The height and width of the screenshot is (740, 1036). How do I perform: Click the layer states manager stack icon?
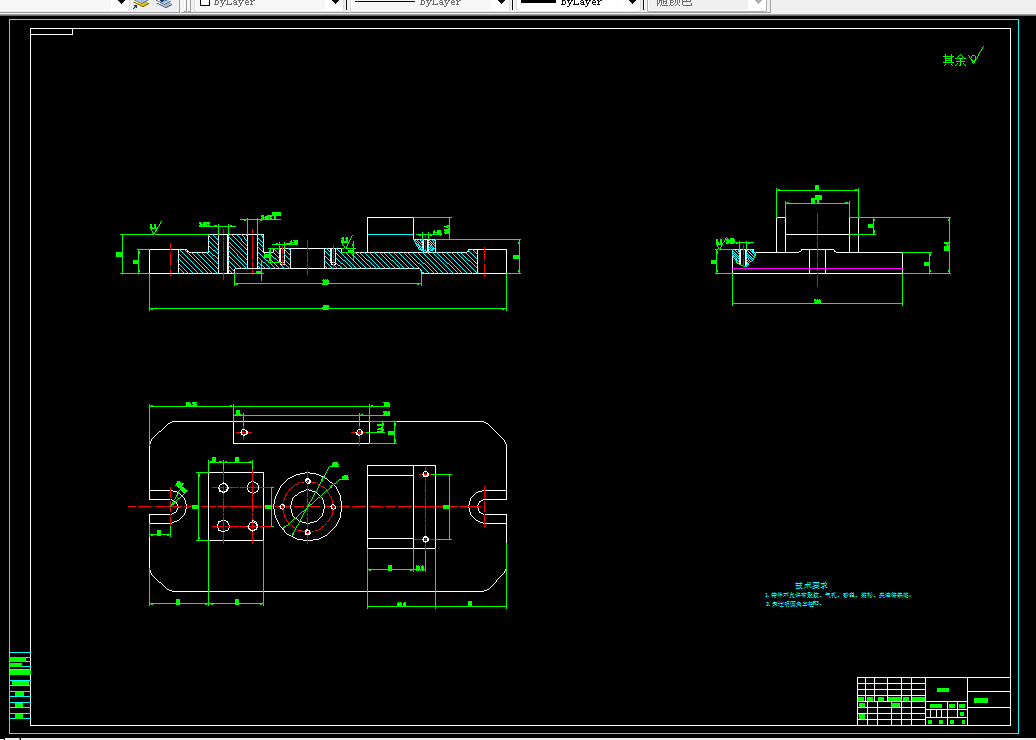[164, 3]
